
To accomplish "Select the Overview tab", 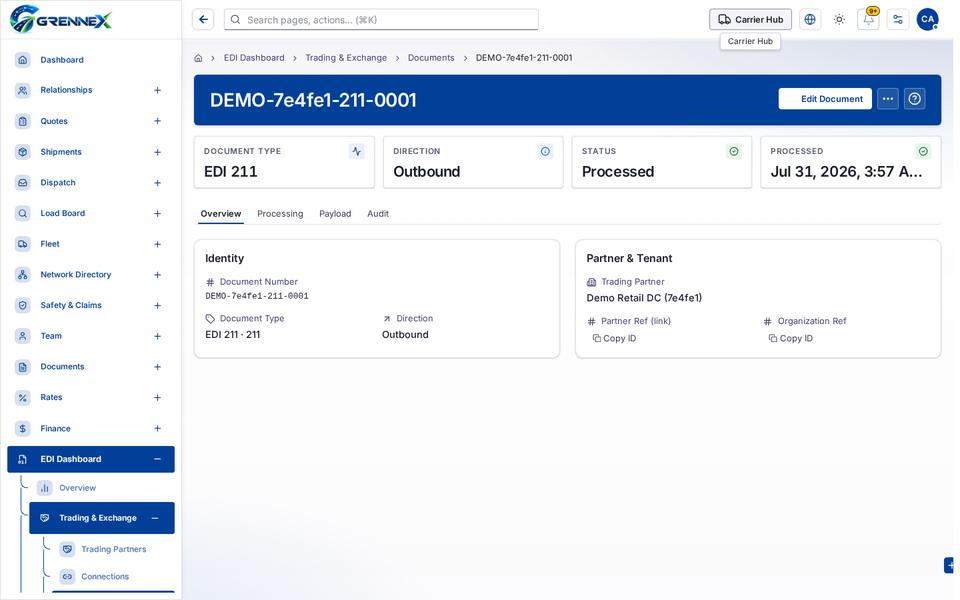I will point(220,214).
